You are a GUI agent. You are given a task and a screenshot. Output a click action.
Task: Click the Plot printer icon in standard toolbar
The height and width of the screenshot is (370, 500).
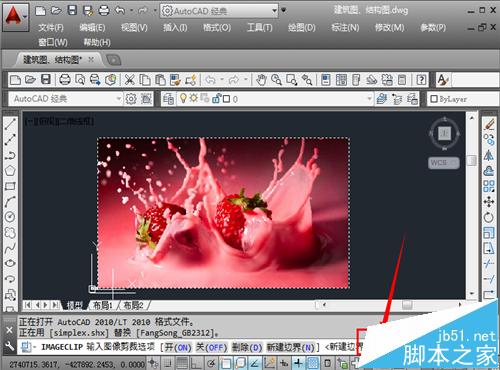click(64, 80)
